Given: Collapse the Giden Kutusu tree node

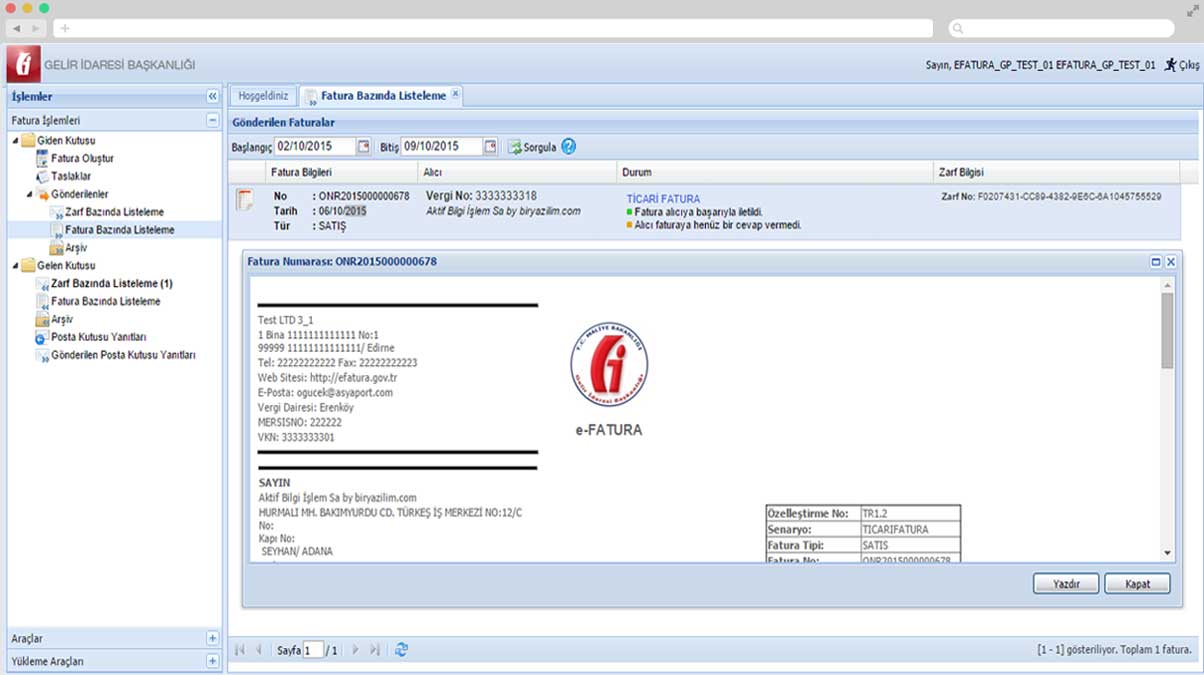Looking at the screenshot, I should (x=14, y=141).
